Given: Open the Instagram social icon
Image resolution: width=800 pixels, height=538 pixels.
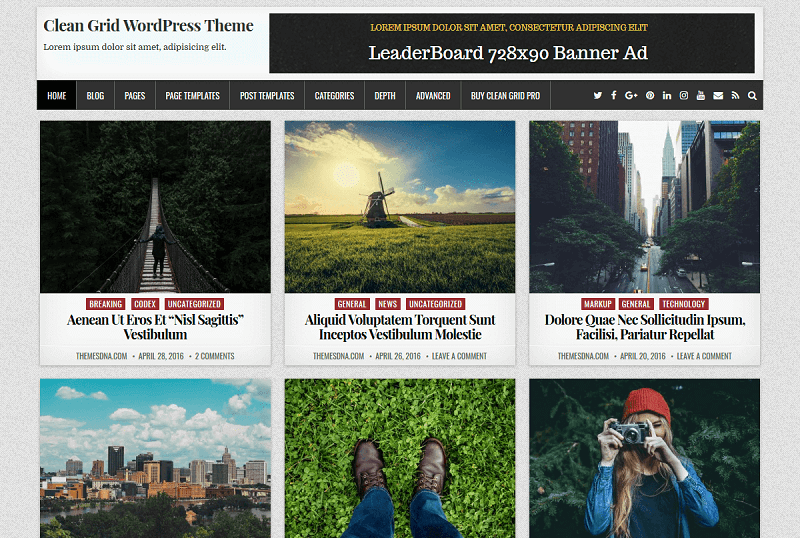Looking at the screenshot, I should tap(684, 95).
